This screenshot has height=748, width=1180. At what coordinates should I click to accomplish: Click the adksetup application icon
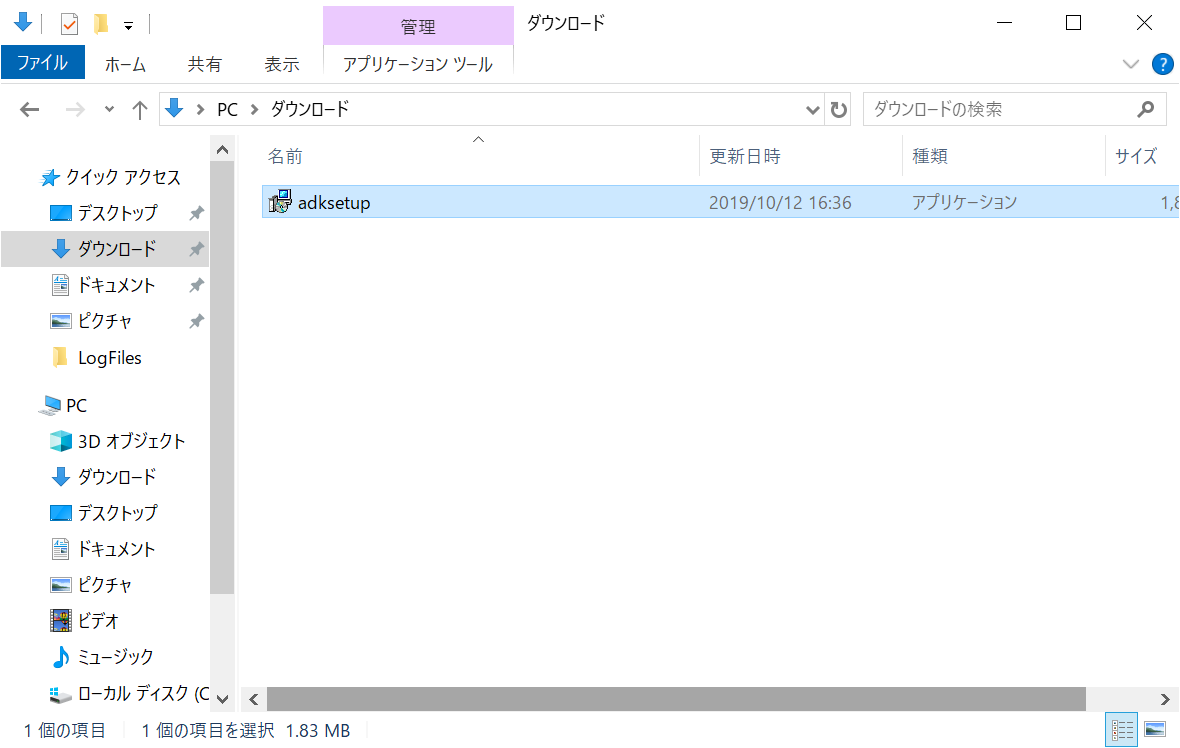pos(280,202)
